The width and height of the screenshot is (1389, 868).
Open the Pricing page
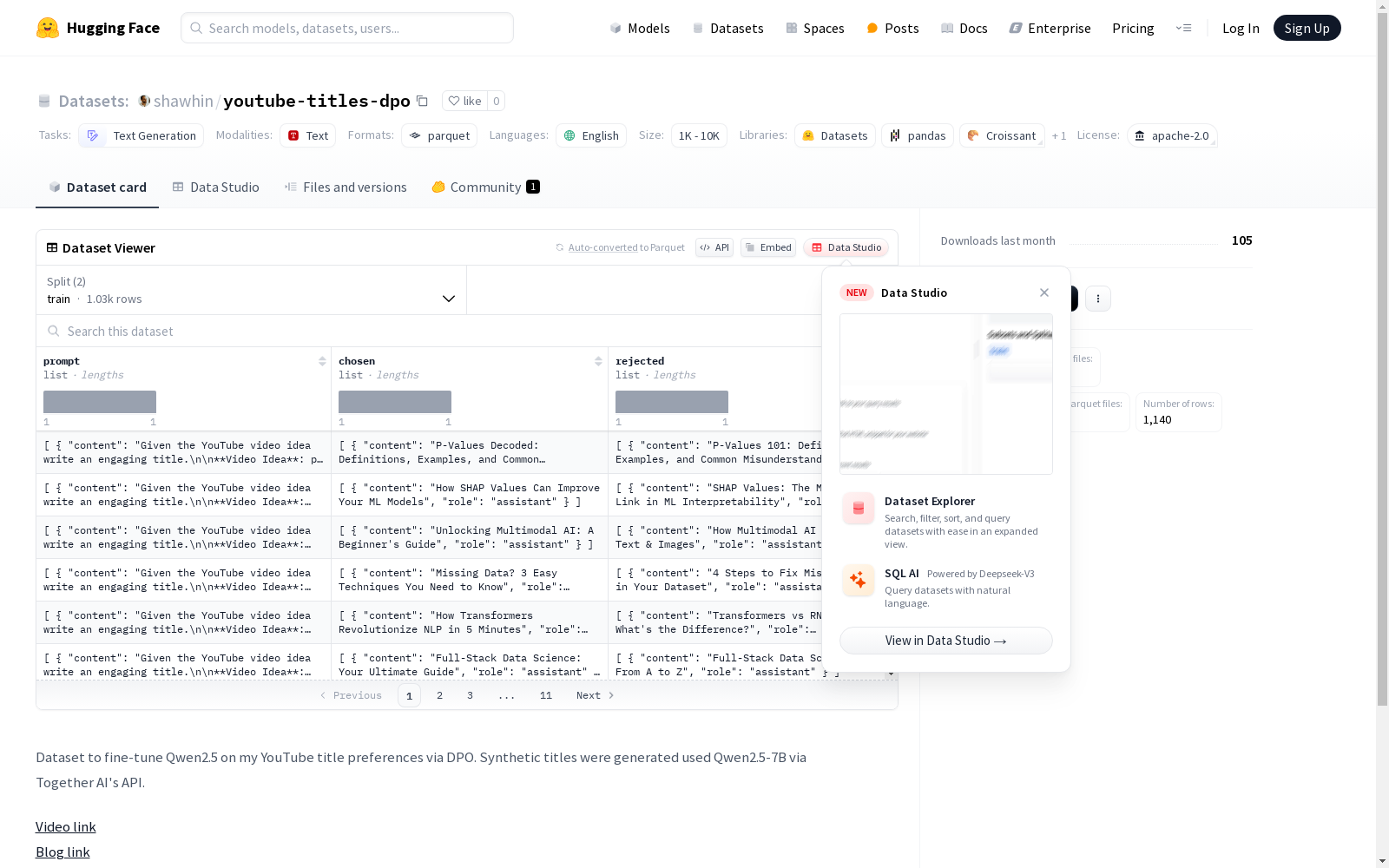(1133, 28)
